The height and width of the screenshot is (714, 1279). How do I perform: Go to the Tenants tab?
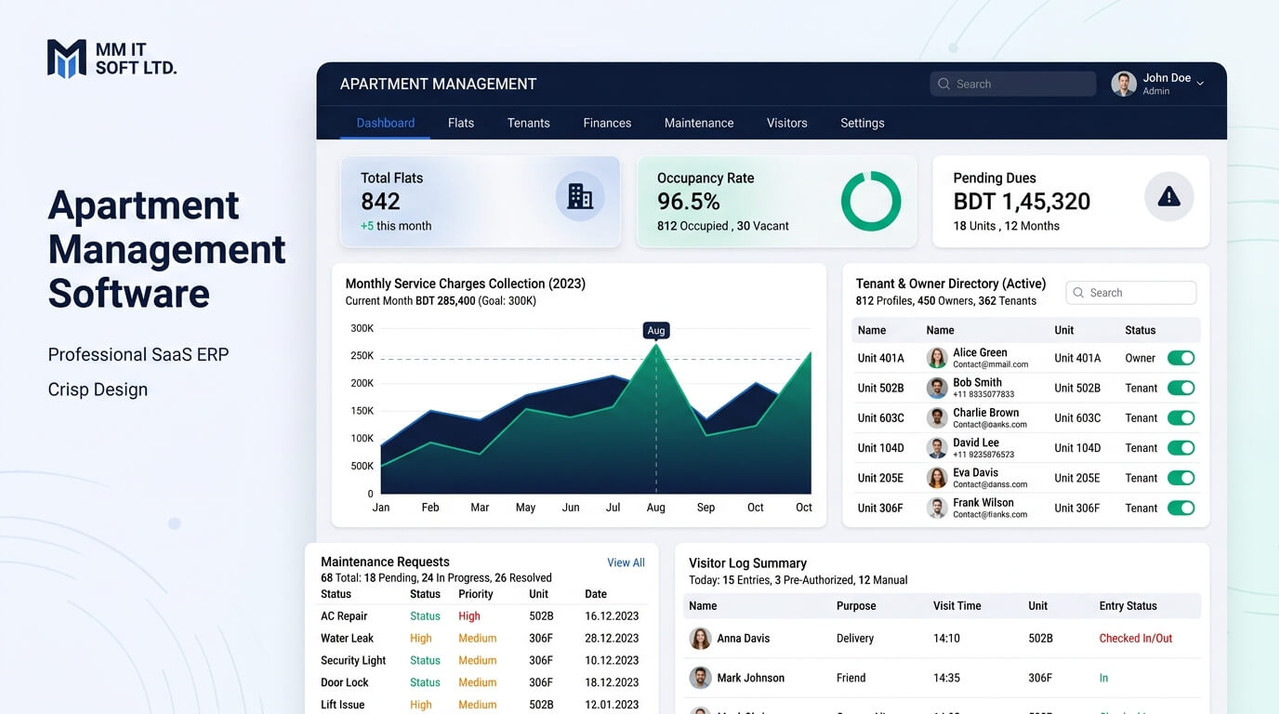[528, 123]
